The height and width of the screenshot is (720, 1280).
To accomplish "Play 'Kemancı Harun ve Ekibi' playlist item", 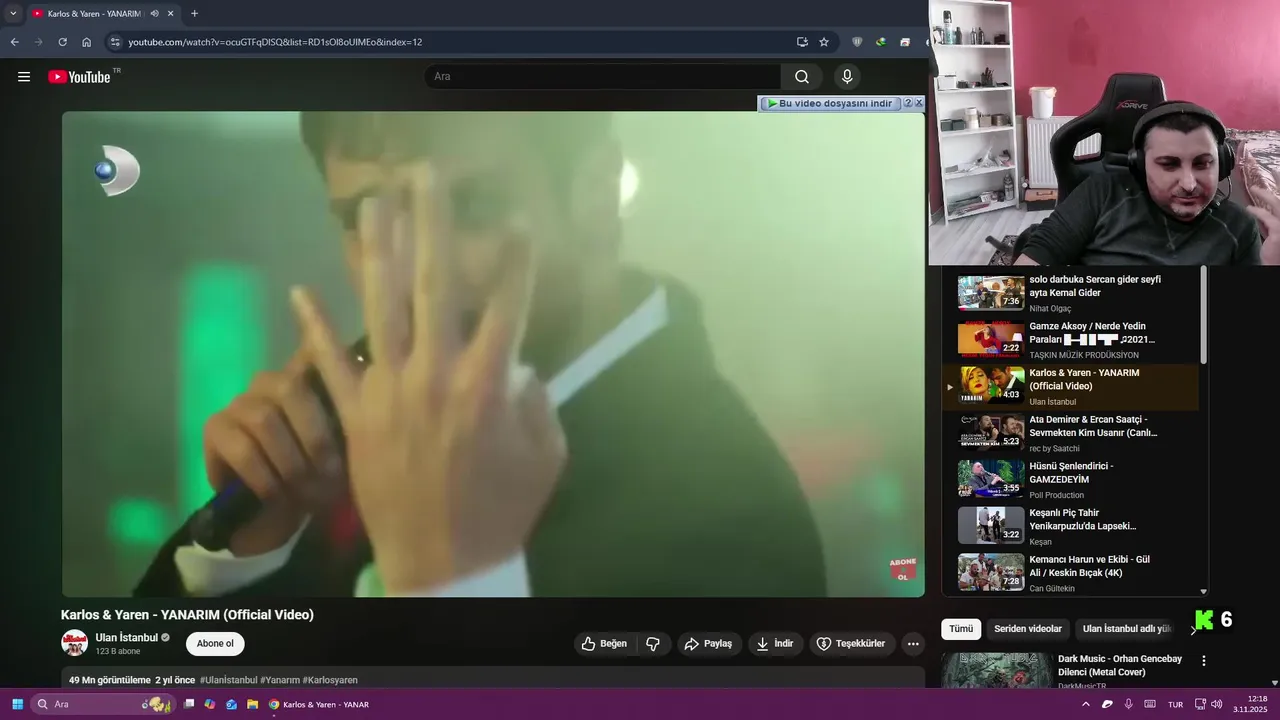I will coord(1070,574).
